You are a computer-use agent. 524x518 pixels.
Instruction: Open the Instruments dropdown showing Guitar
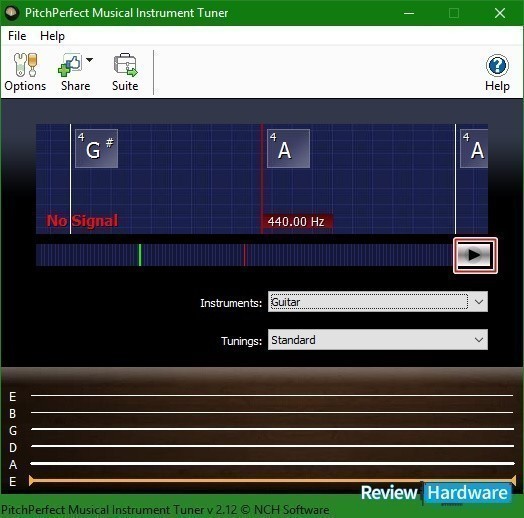click(x=378, y=302)
